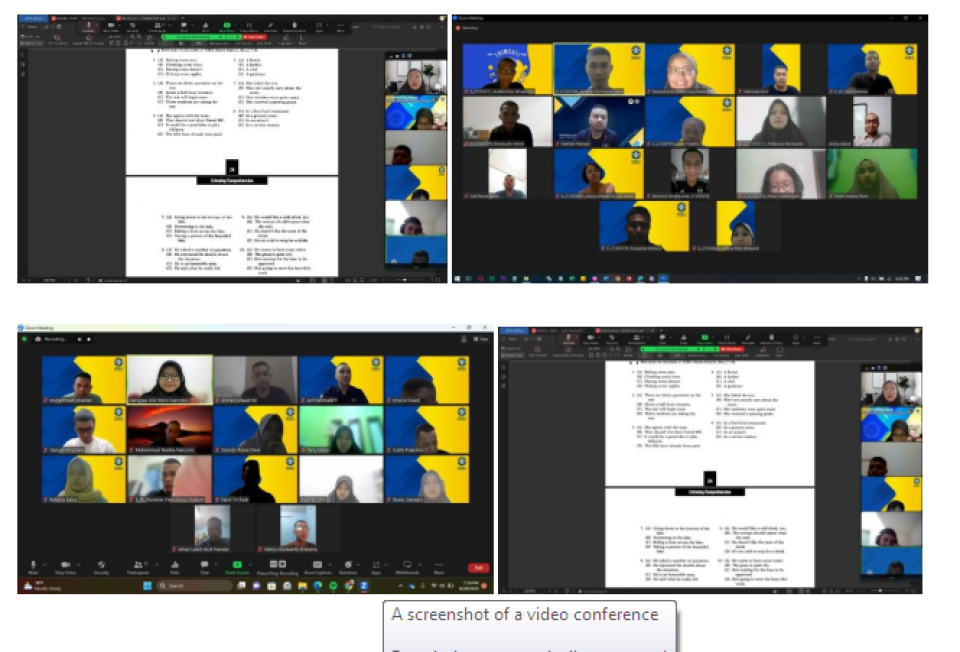Open Security options beside Stop Video
Viewport: 960px width, 652px height.
click(x=102, y=567)
